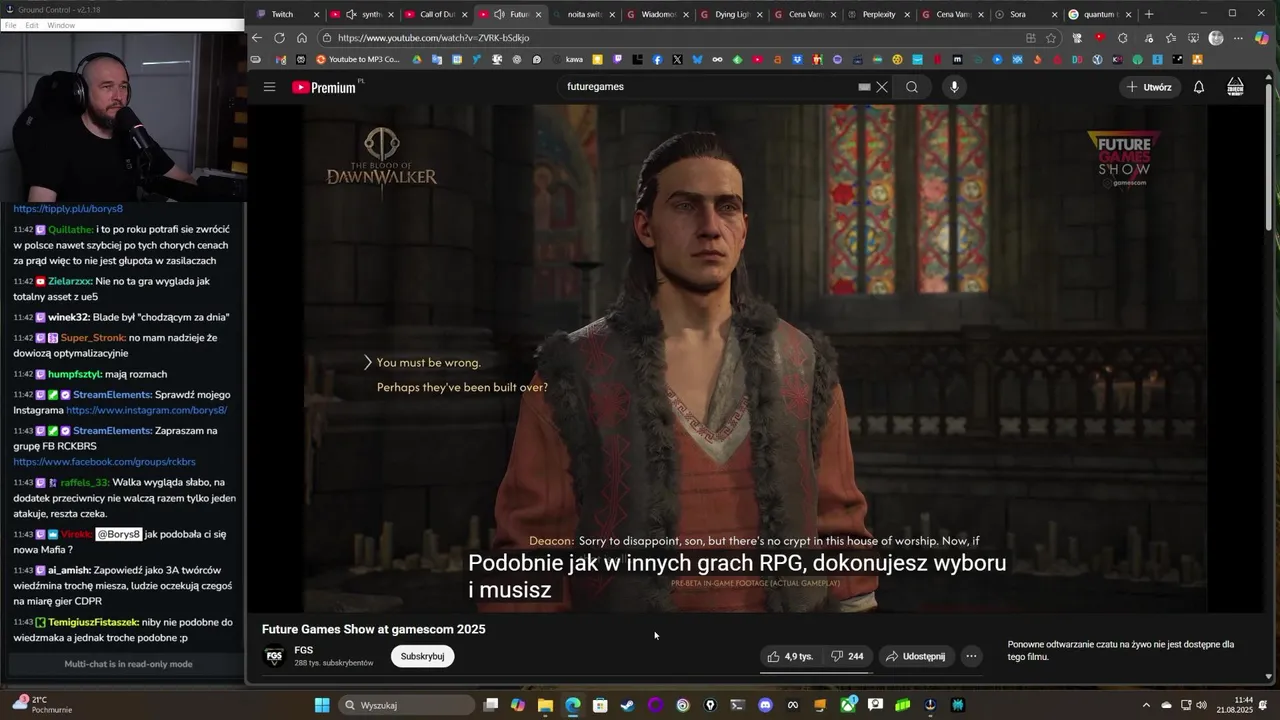Click the YouTube search magnifier button
The width and height of the screenshot is (1280, 720).
[x=912, y=87]
